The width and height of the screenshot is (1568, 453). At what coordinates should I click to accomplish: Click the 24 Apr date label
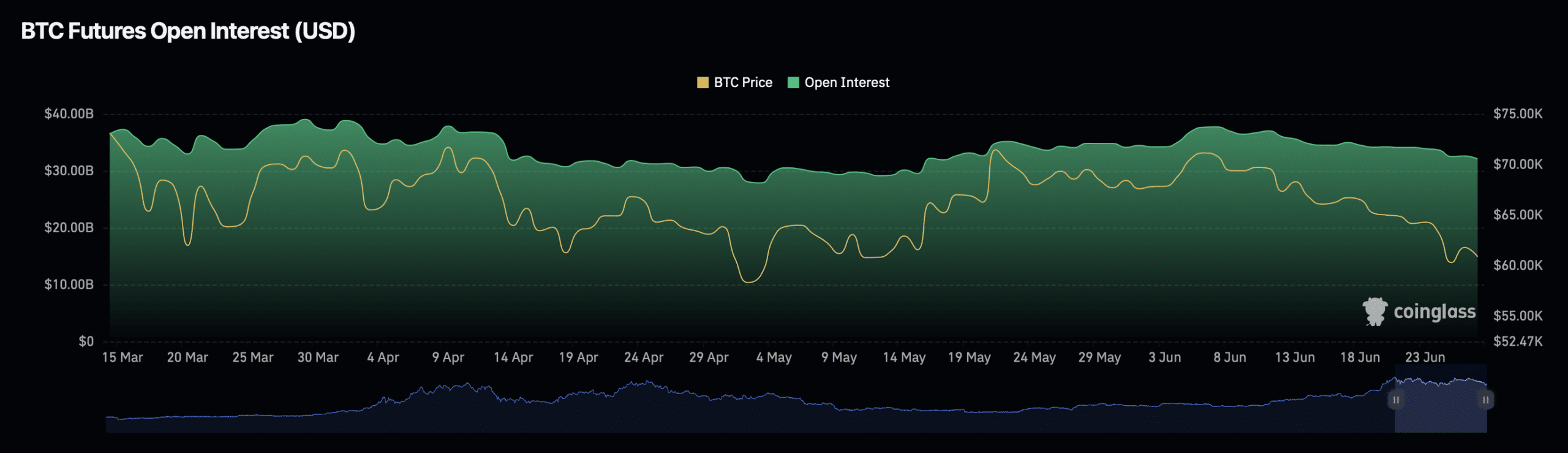click(644, 357)
